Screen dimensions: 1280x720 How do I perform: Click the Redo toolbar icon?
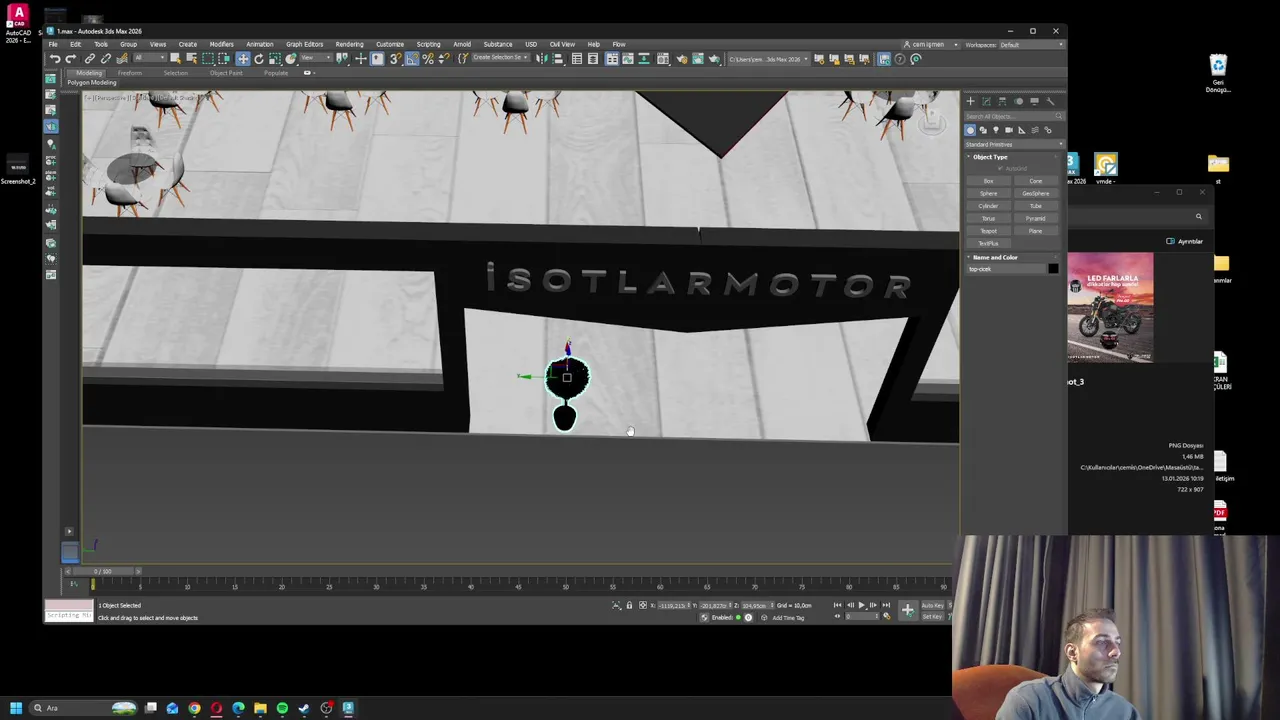pyautogui.click(x=71, y=58)
